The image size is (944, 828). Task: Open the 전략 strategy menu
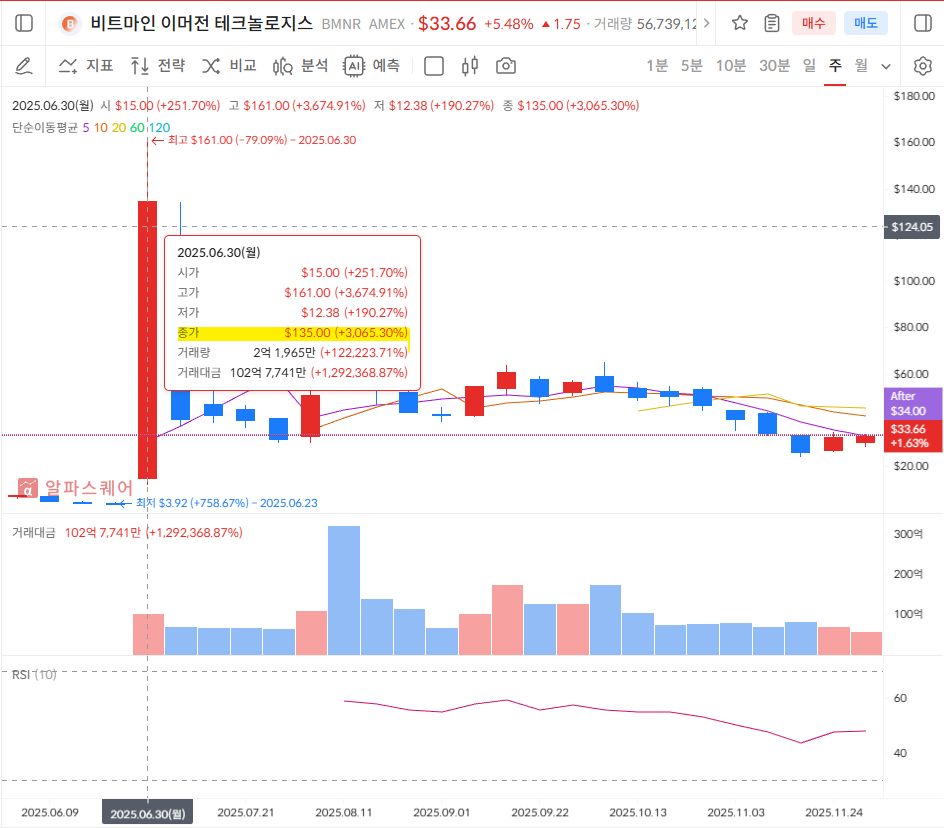point(158,66)
